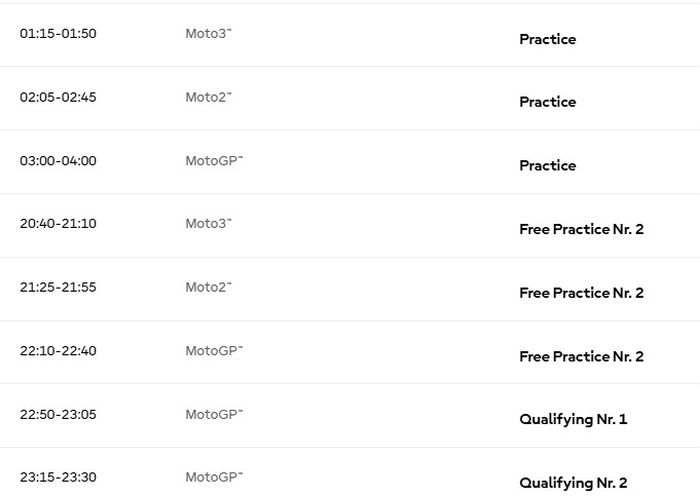Click Moto3 Free Practice Nr. 2 label

pyautogui.click(x=581, y=229)
